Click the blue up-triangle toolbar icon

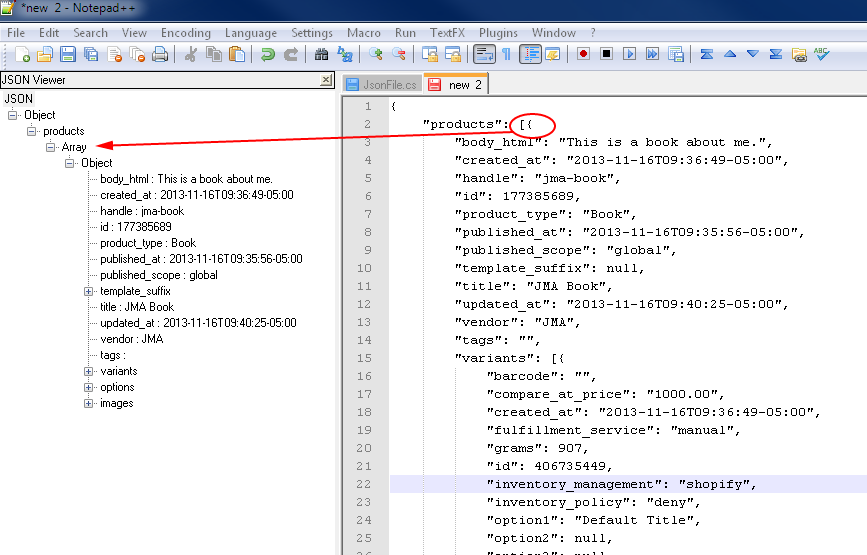pos(730,54)
